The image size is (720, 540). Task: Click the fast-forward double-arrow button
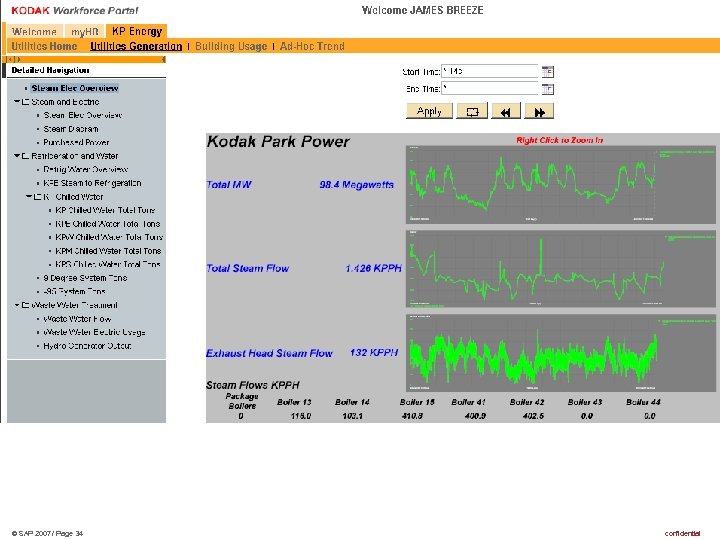539,112
